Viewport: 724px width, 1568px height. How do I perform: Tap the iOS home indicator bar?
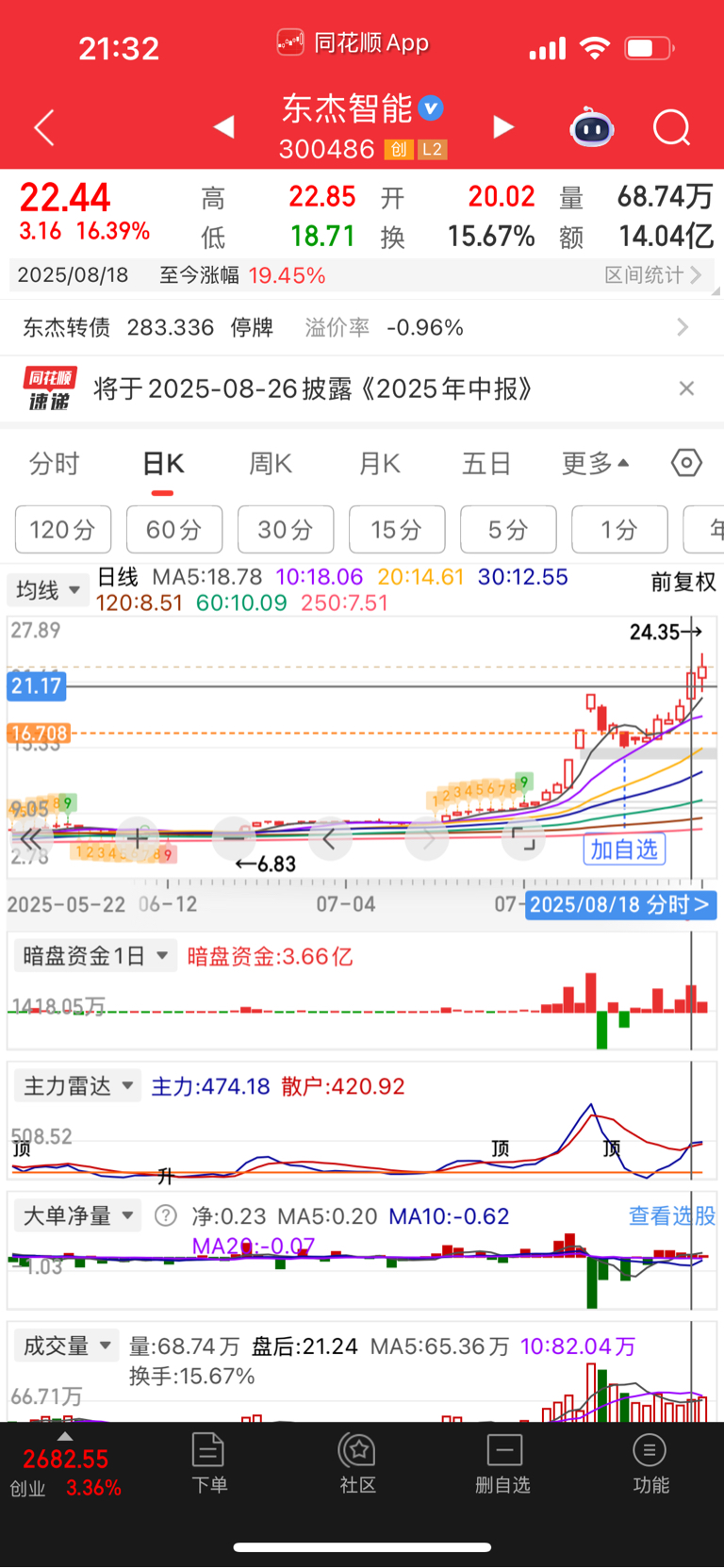(362, 1546)
